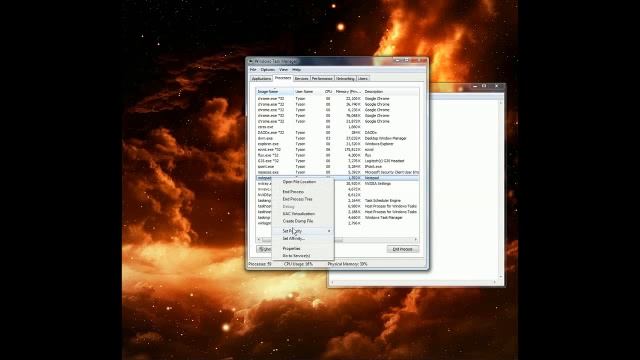
Task: Select the Microsoft Security Client process row
Action: [x=337, y=172]
